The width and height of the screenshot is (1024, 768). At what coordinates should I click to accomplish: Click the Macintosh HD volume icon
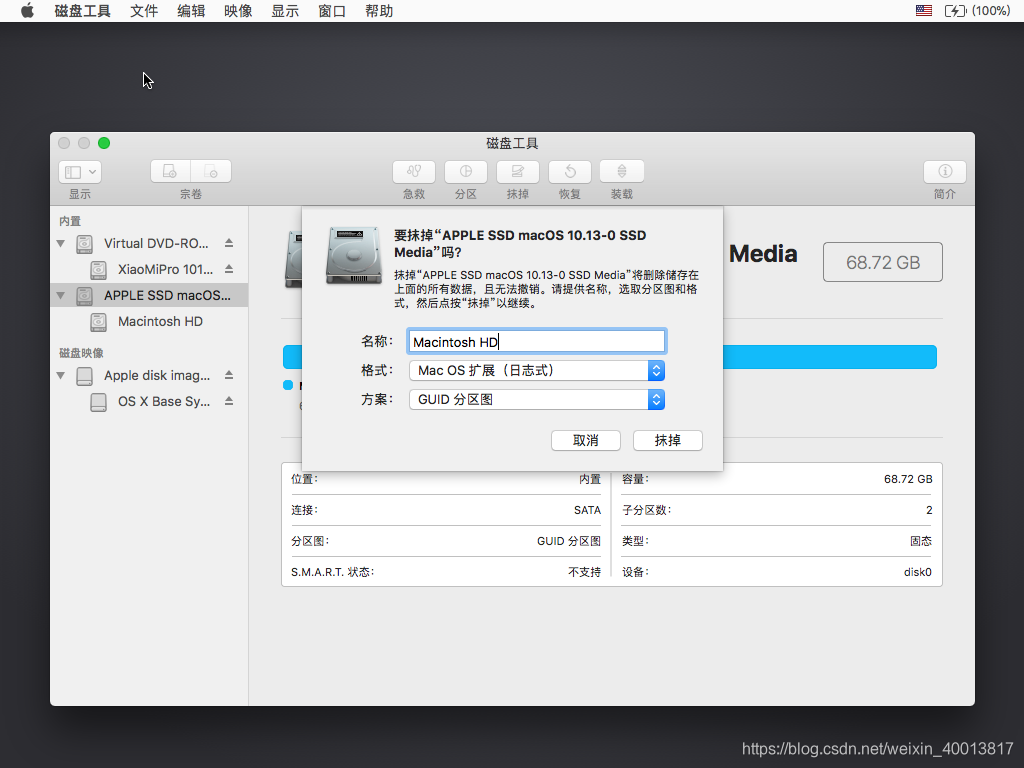click(98, 322)
